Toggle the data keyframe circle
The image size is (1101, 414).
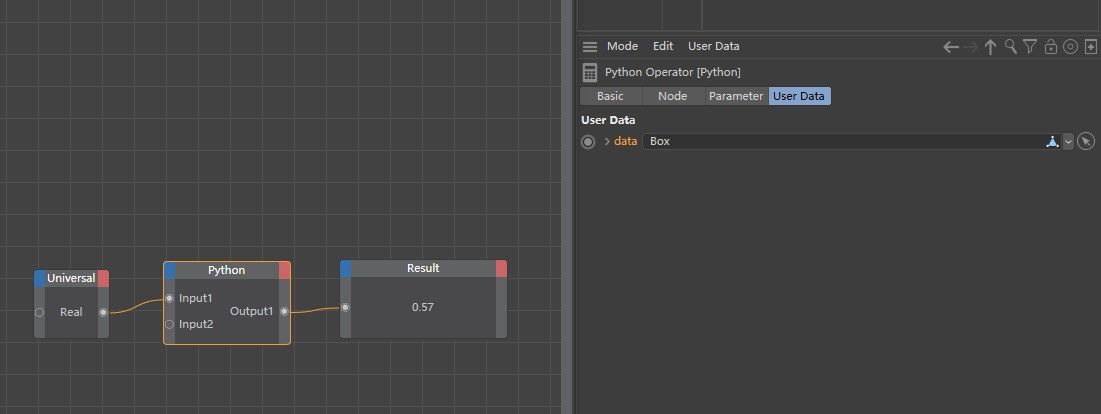coord(588,142)
